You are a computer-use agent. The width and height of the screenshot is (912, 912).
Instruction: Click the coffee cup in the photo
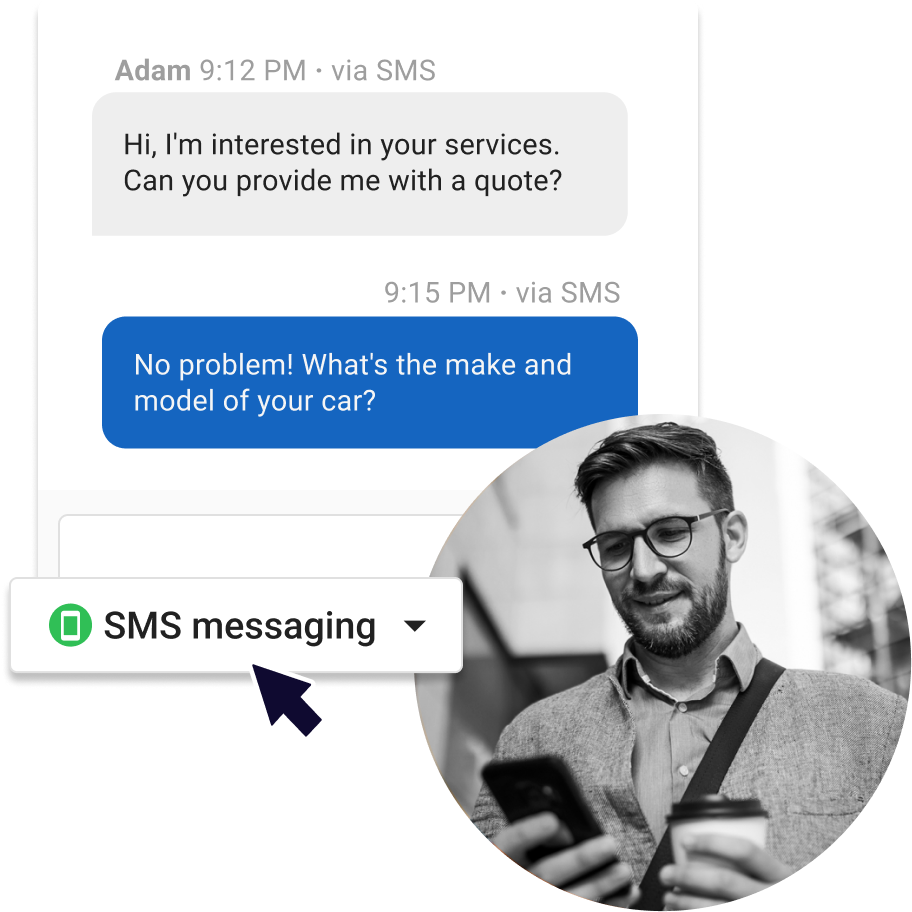pyautogui.click(x=717, y=838)
